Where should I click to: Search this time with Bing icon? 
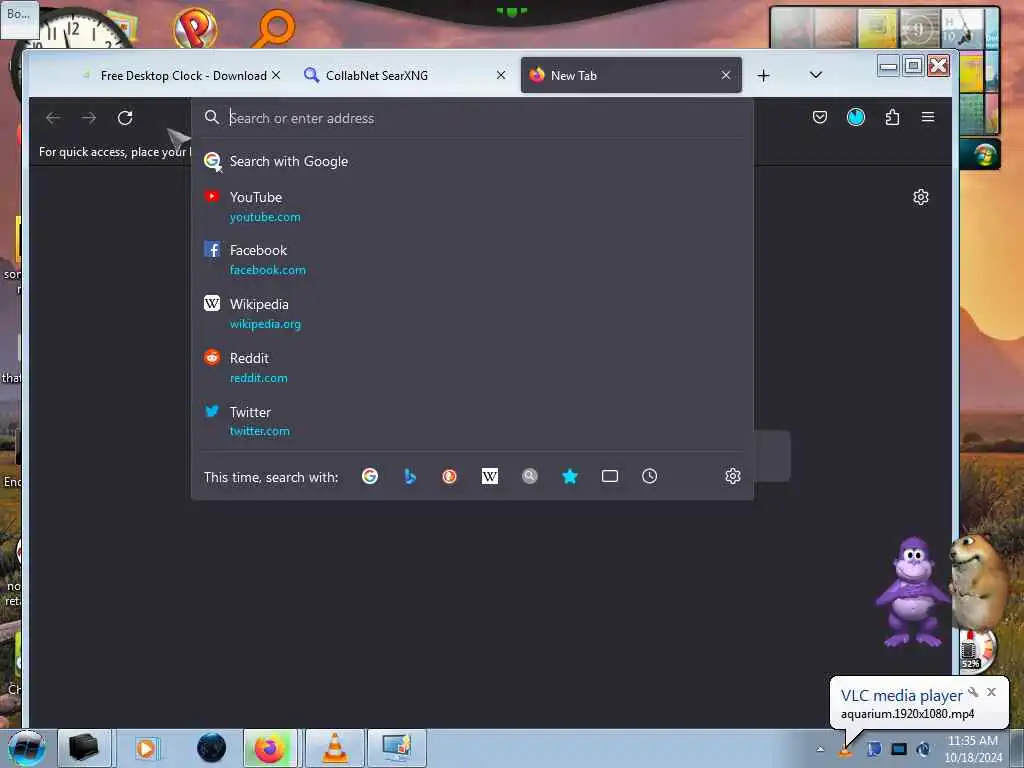409,476
